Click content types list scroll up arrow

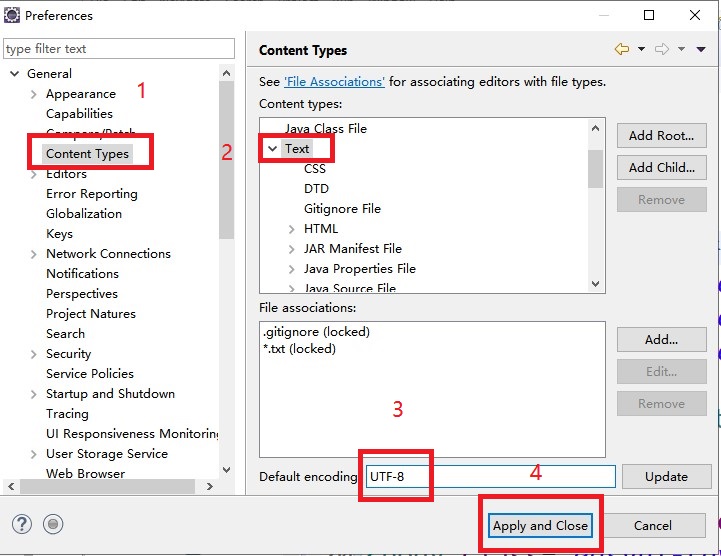click(x=595, y=128)
